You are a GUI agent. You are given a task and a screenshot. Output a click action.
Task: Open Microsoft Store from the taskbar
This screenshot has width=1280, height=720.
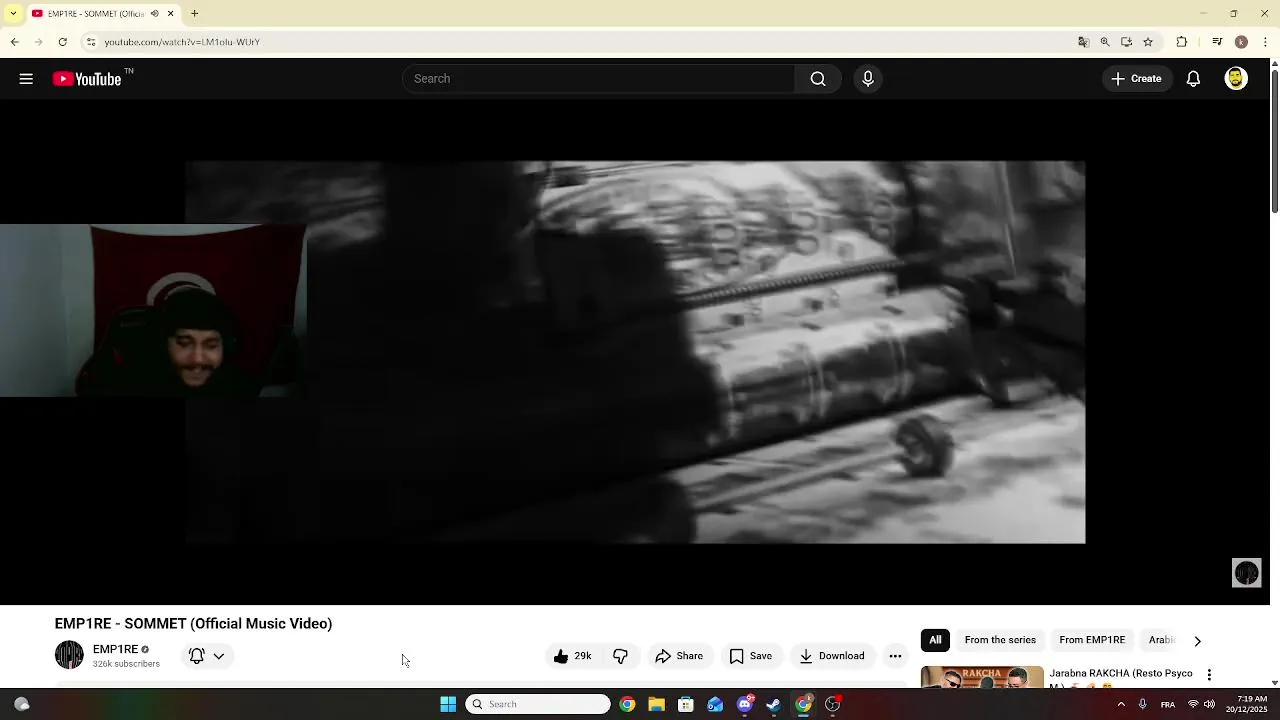(x=686, y=704)
